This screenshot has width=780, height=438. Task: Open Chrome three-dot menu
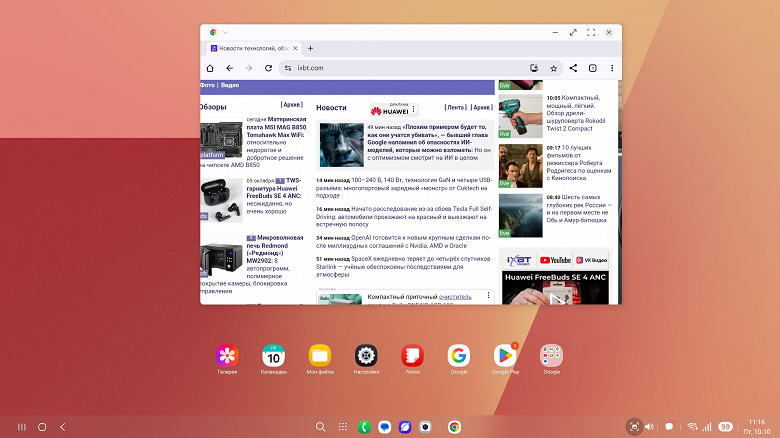612,68
